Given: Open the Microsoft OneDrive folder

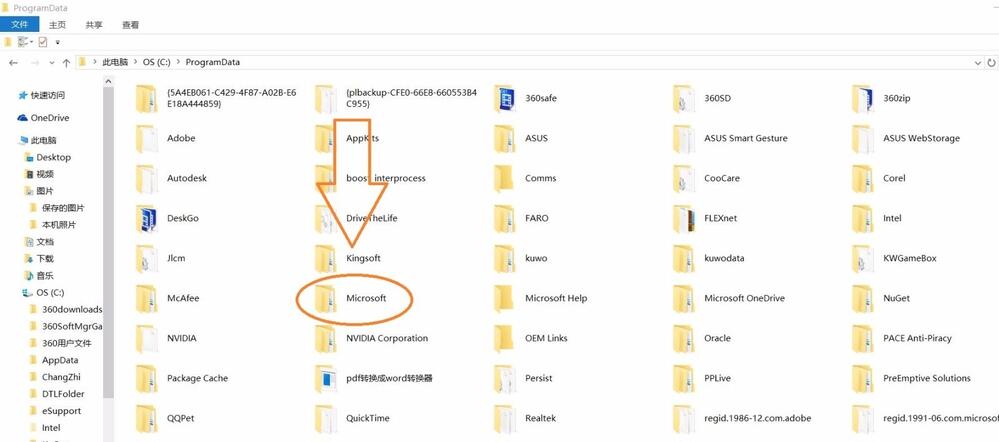Looking at the screenshot, I should click(x=729, y=298).
